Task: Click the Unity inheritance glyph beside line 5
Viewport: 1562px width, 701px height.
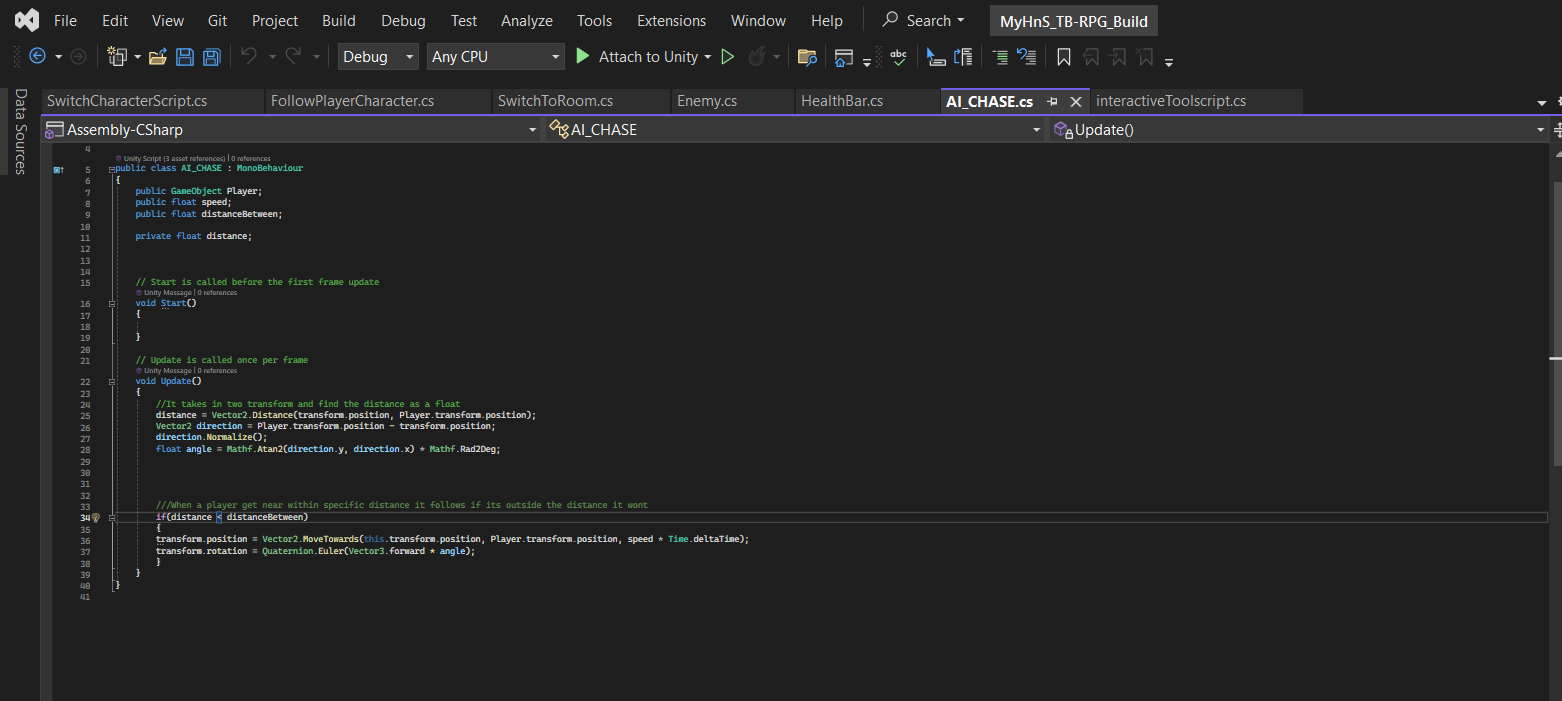Action: [59, 169]
